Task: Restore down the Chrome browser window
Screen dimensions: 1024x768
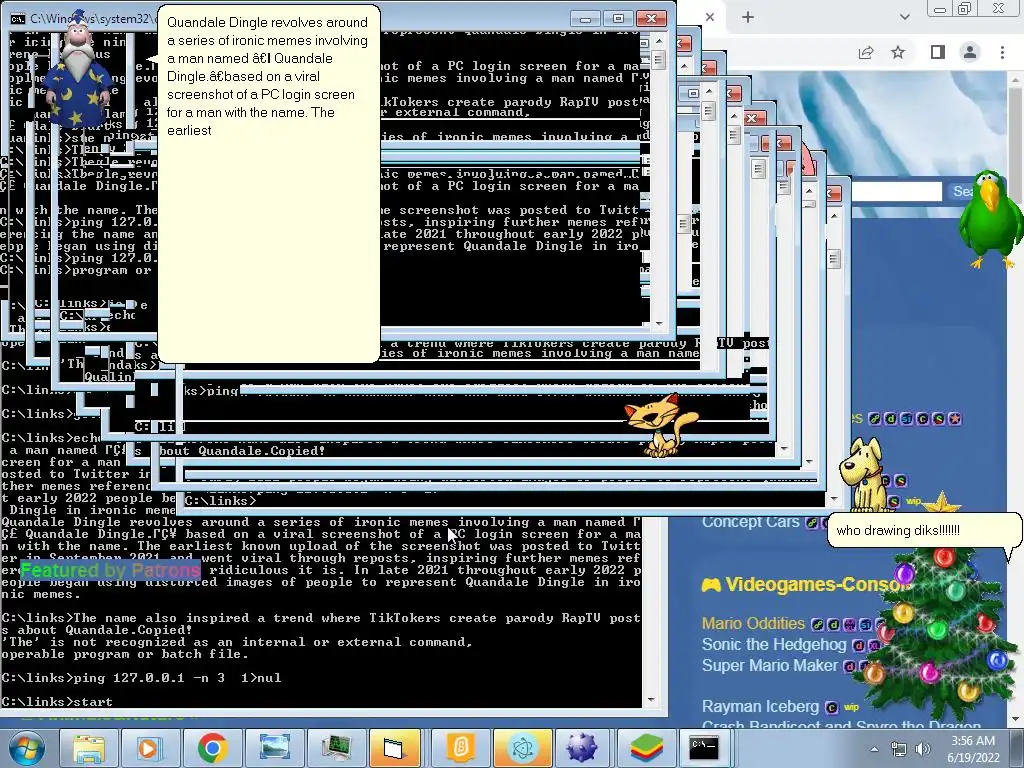Action: click(965, 9)
